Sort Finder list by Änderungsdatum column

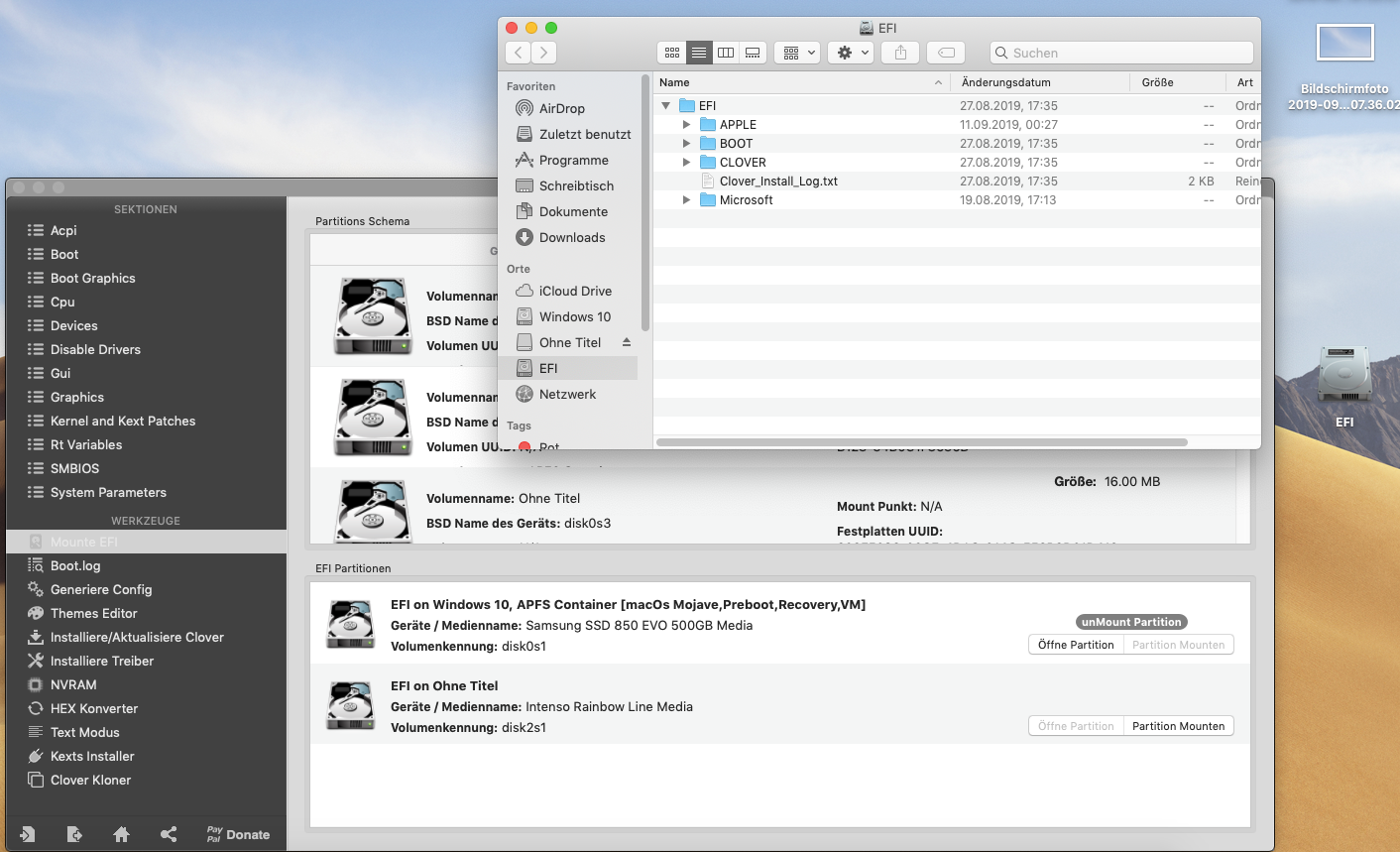1040,82
